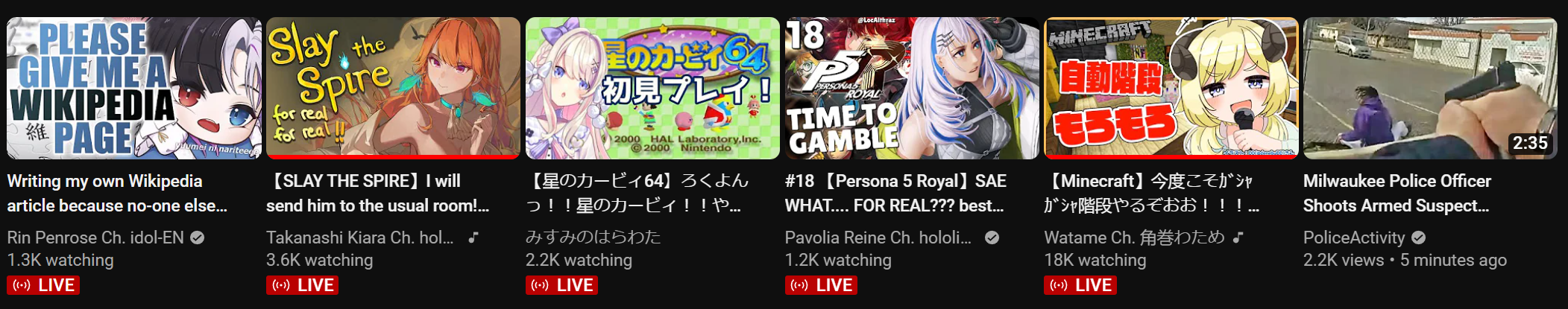The width and height of the screenshot is (1568, 309).
Task: Click LIVE badge under Persona 5 Royal stream
Action: click(x=822, y=285)
